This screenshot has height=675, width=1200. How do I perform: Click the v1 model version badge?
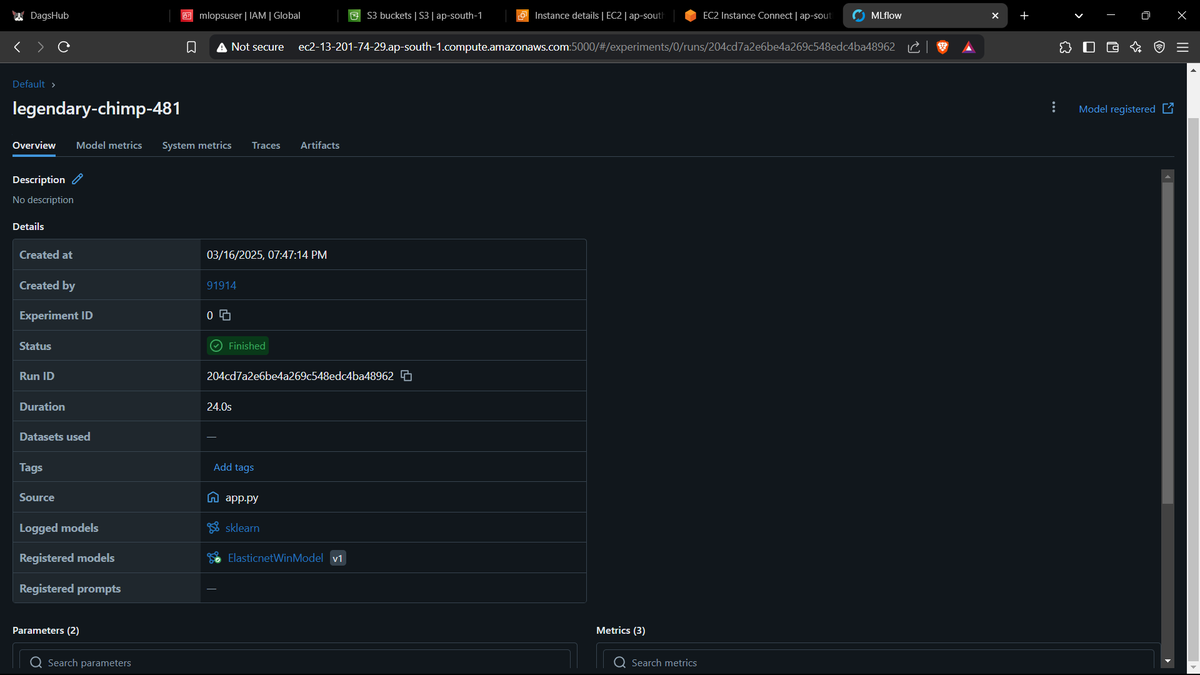click(338, 558)
